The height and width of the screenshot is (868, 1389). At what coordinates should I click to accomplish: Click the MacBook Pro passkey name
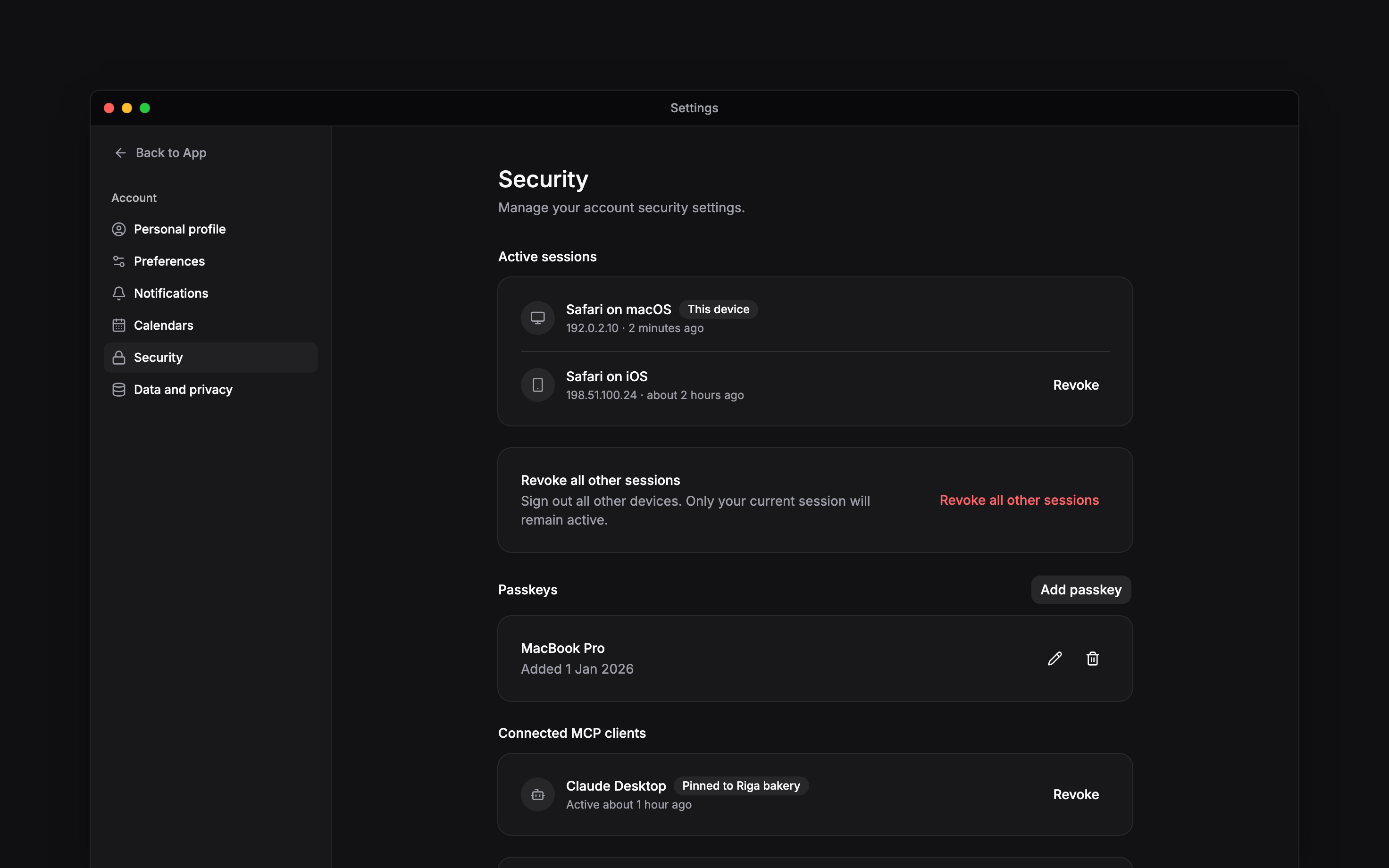[x=562, y=648]
